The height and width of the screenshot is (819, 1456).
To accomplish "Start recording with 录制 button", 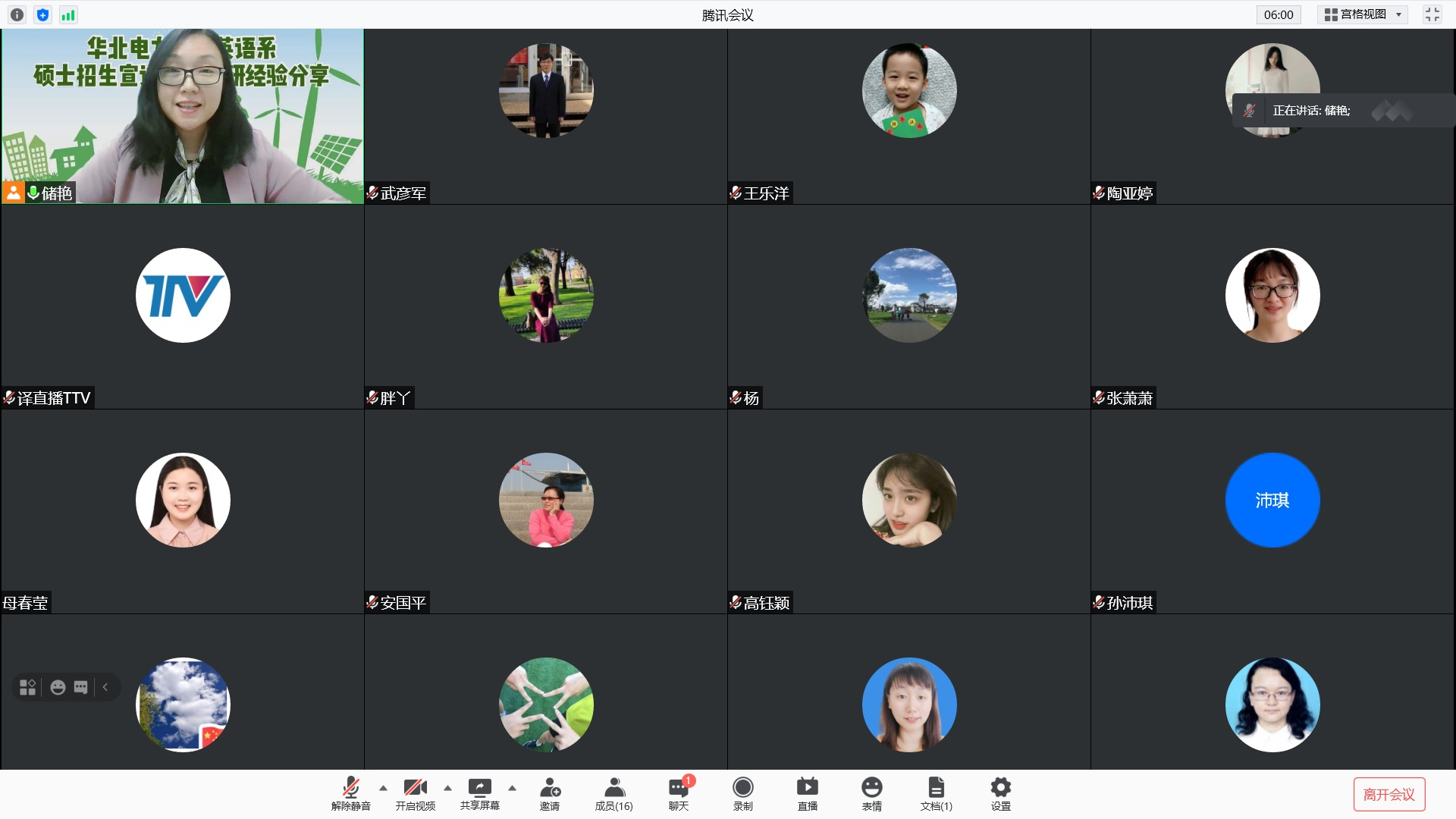I will coord(743,794).
